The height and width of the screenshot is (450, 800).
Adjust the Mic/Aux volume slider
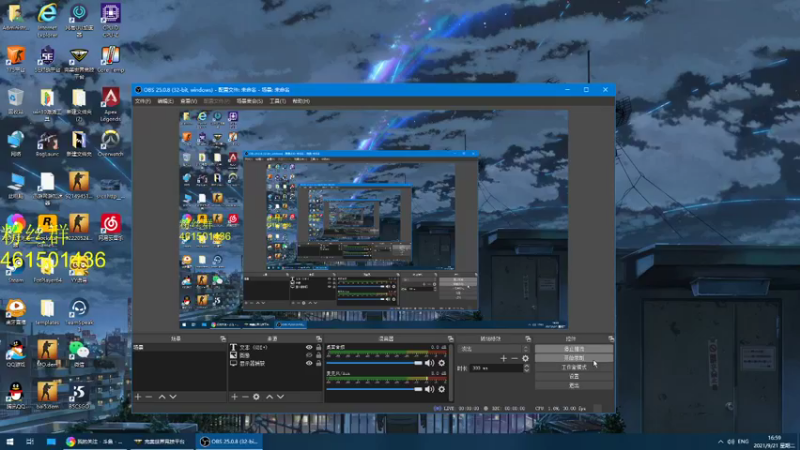coord(374,389)
